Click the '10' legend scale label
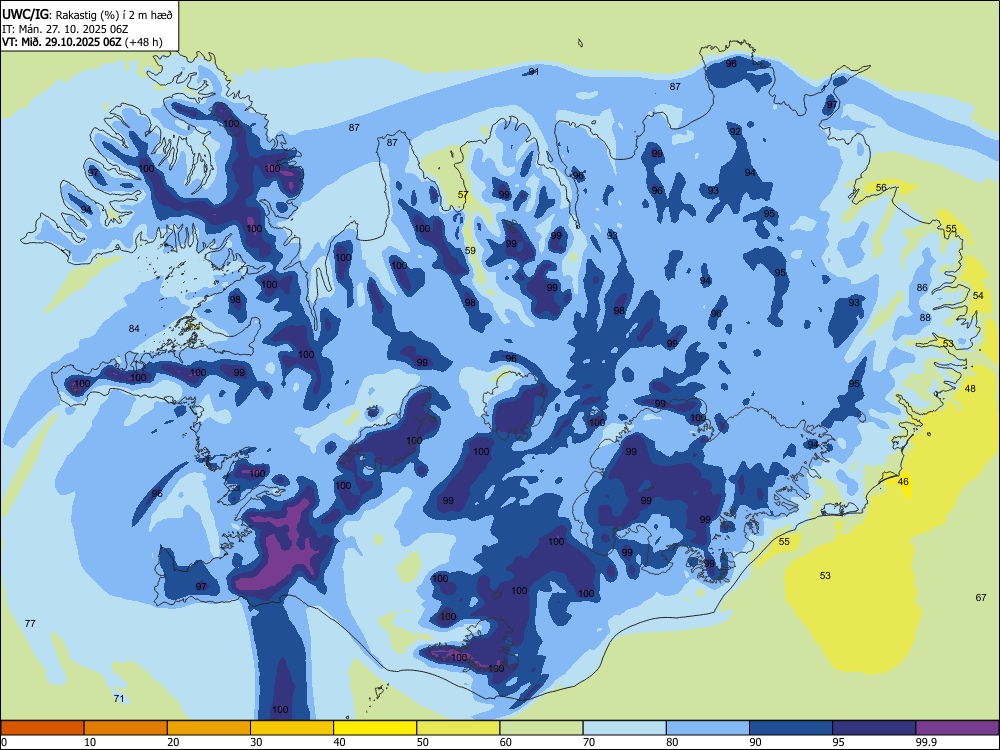The height and width of the screenshot is (750, 1000). 90,742
